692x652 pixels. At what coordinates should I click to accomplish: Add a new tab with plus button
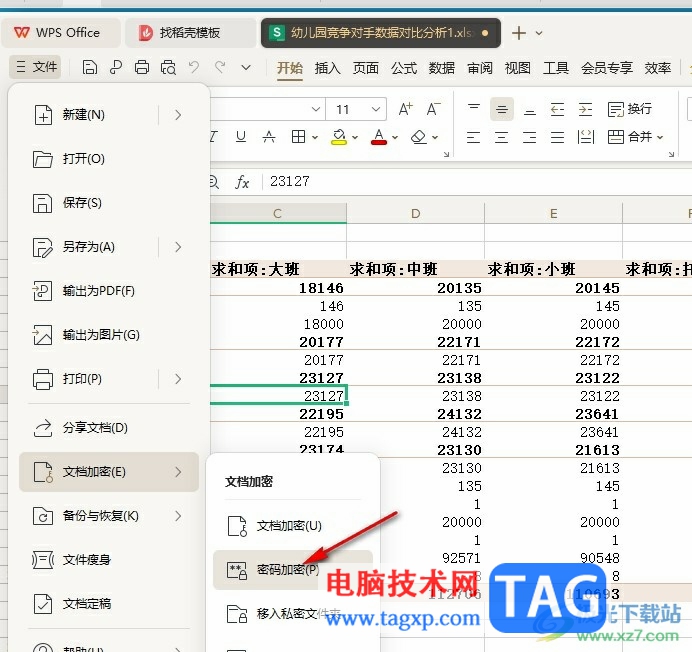tap(519, 33)
